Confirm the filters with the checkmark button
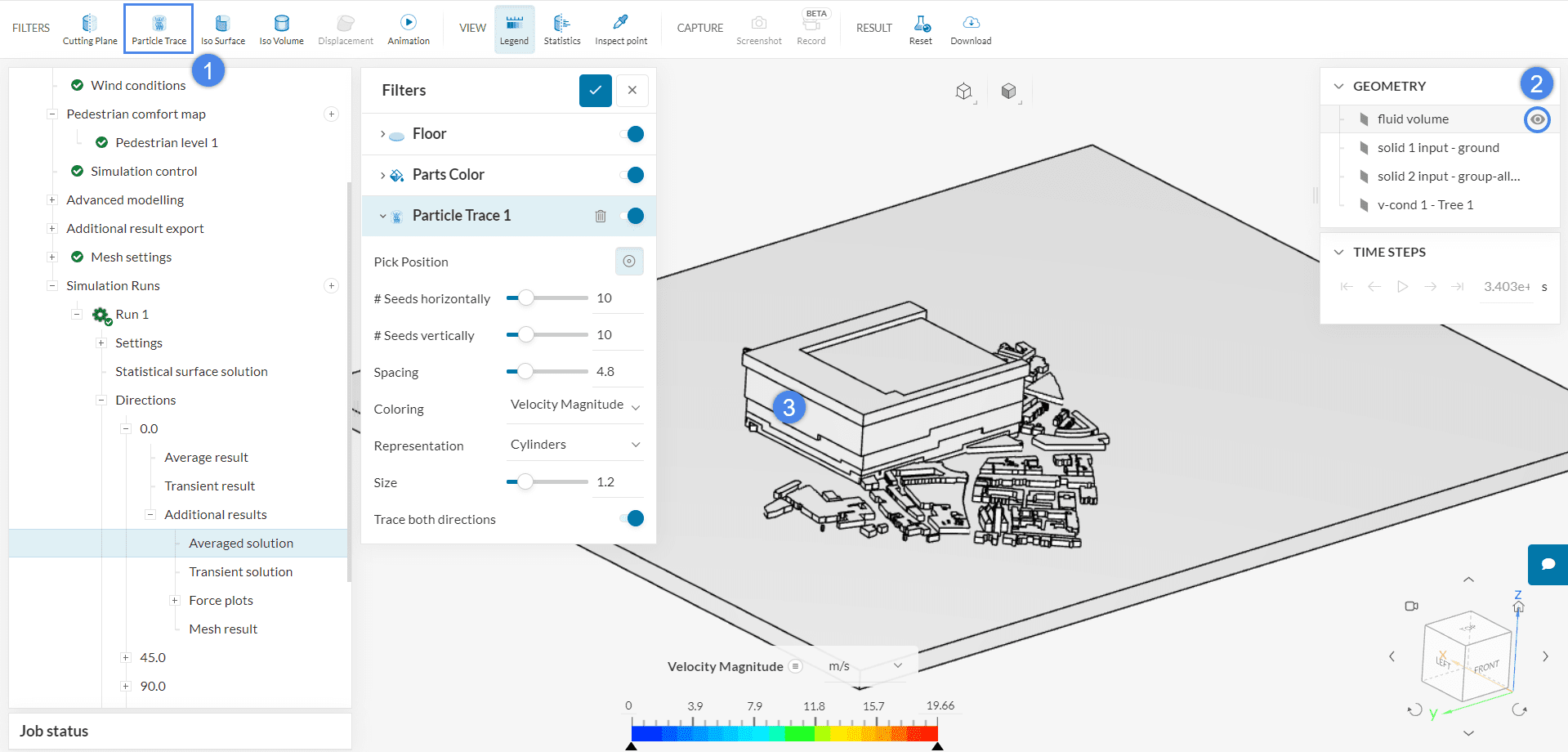 595,91
